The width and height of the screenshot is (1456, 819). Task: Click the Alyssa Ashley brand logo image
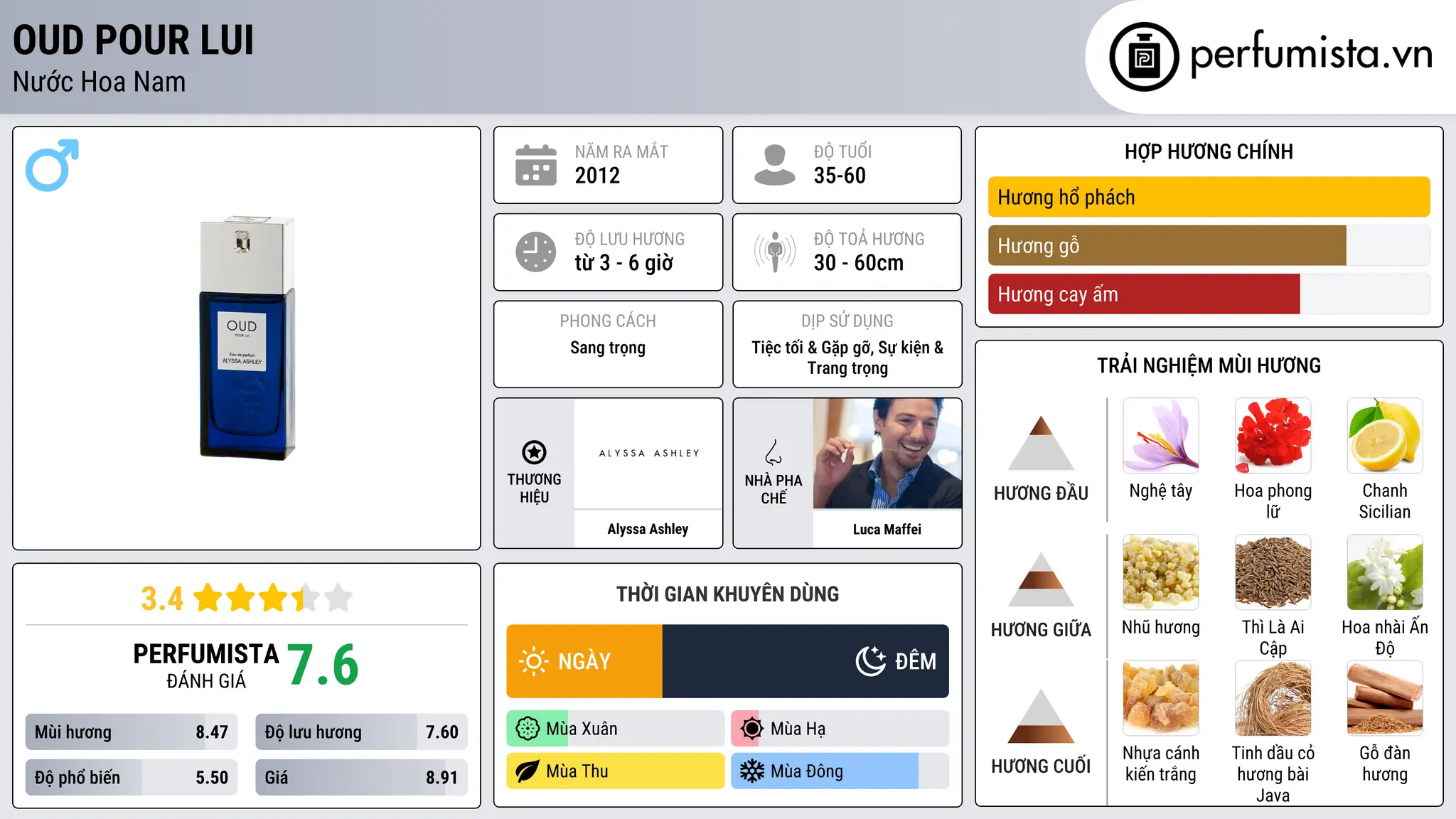(648, 454)
